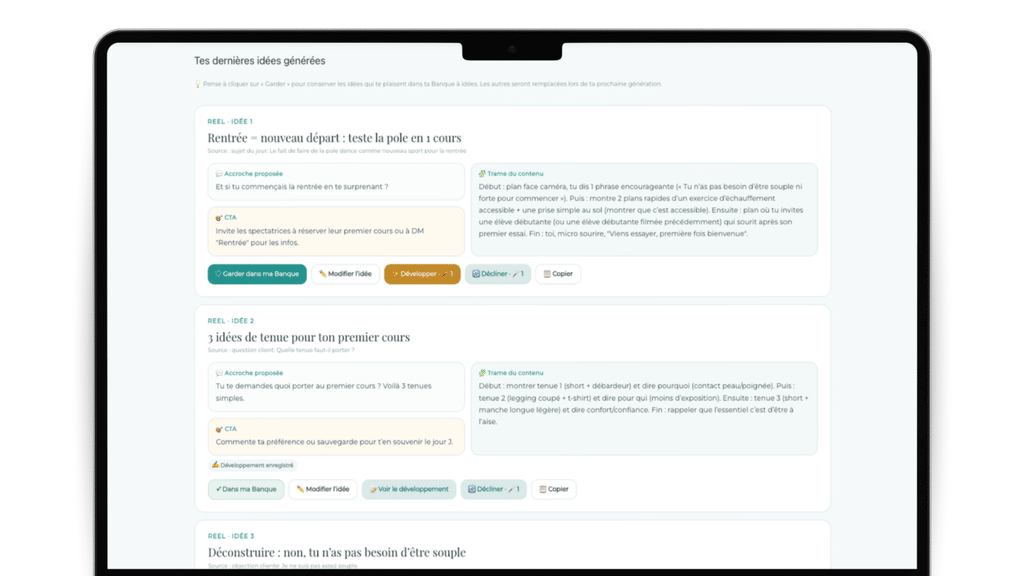Click the title "3 idées de tenue pour ton premier cours"

click(x=309, y=337)
